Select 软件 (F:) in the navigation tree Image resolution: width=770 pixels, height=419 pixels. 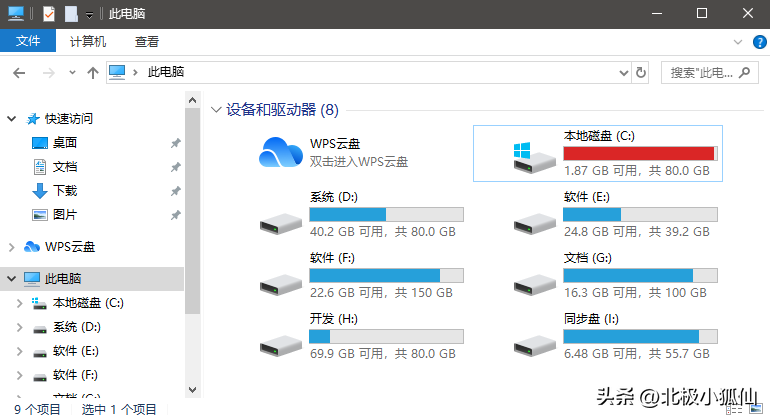(x=75, y=375)
